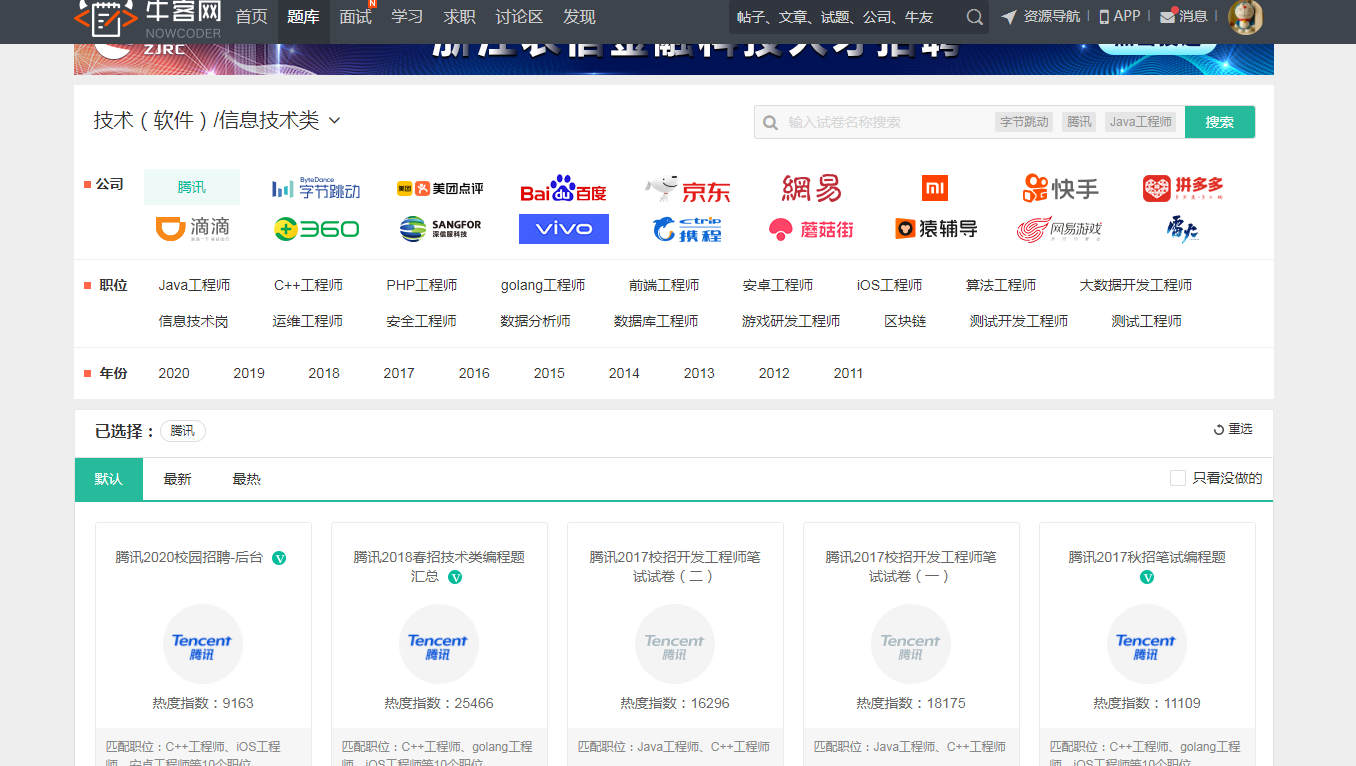
Task: Select NetEase company logo filter
Action: coord(811,188)
